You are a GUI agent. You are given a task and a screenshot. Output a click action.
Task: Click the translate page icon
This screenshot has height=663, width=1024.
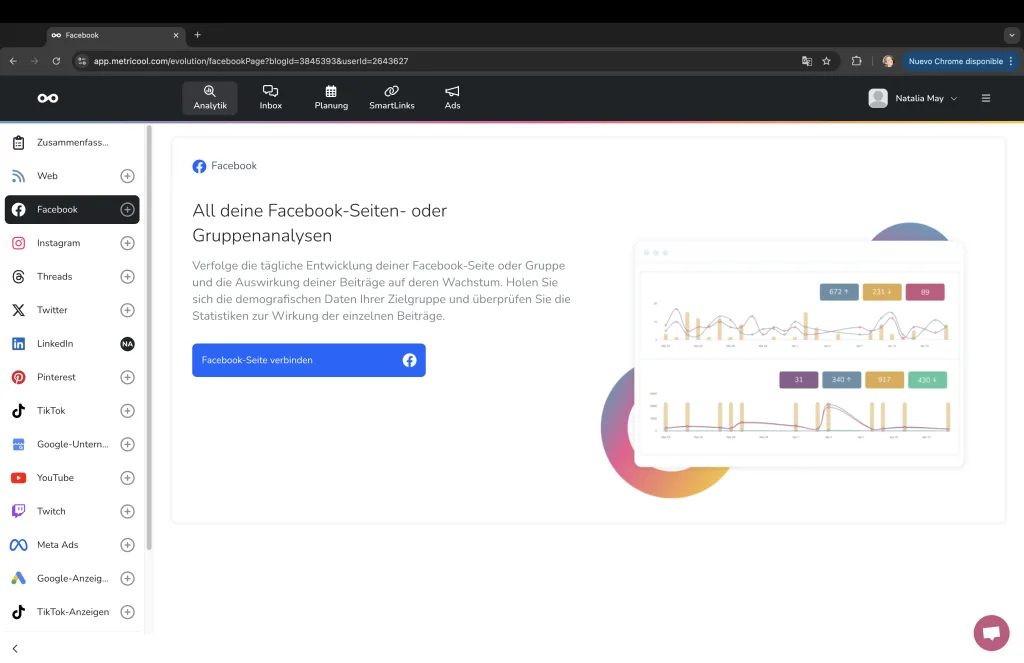[807, 61]
